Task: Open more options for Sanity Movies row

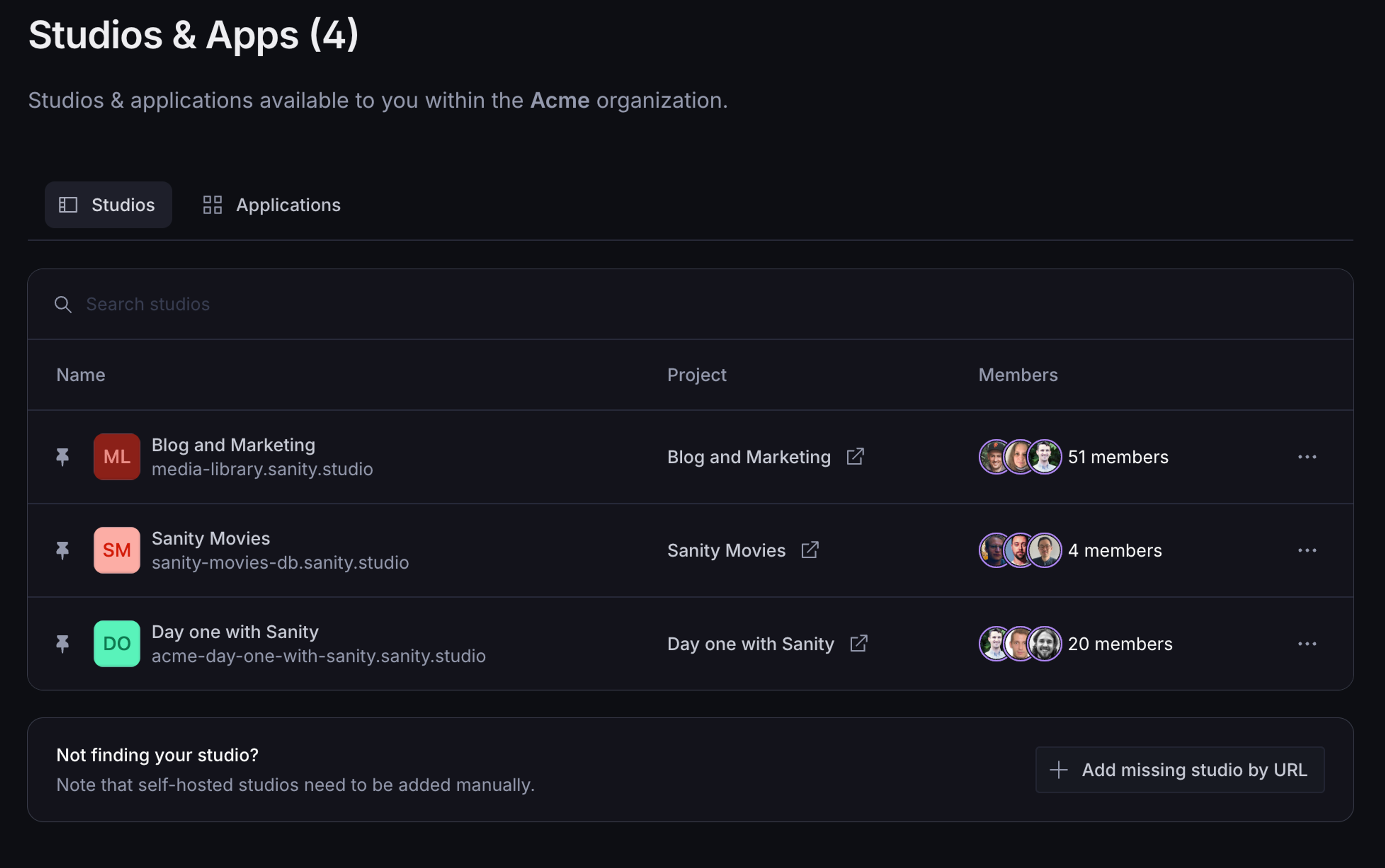Action: [1307, 551]
